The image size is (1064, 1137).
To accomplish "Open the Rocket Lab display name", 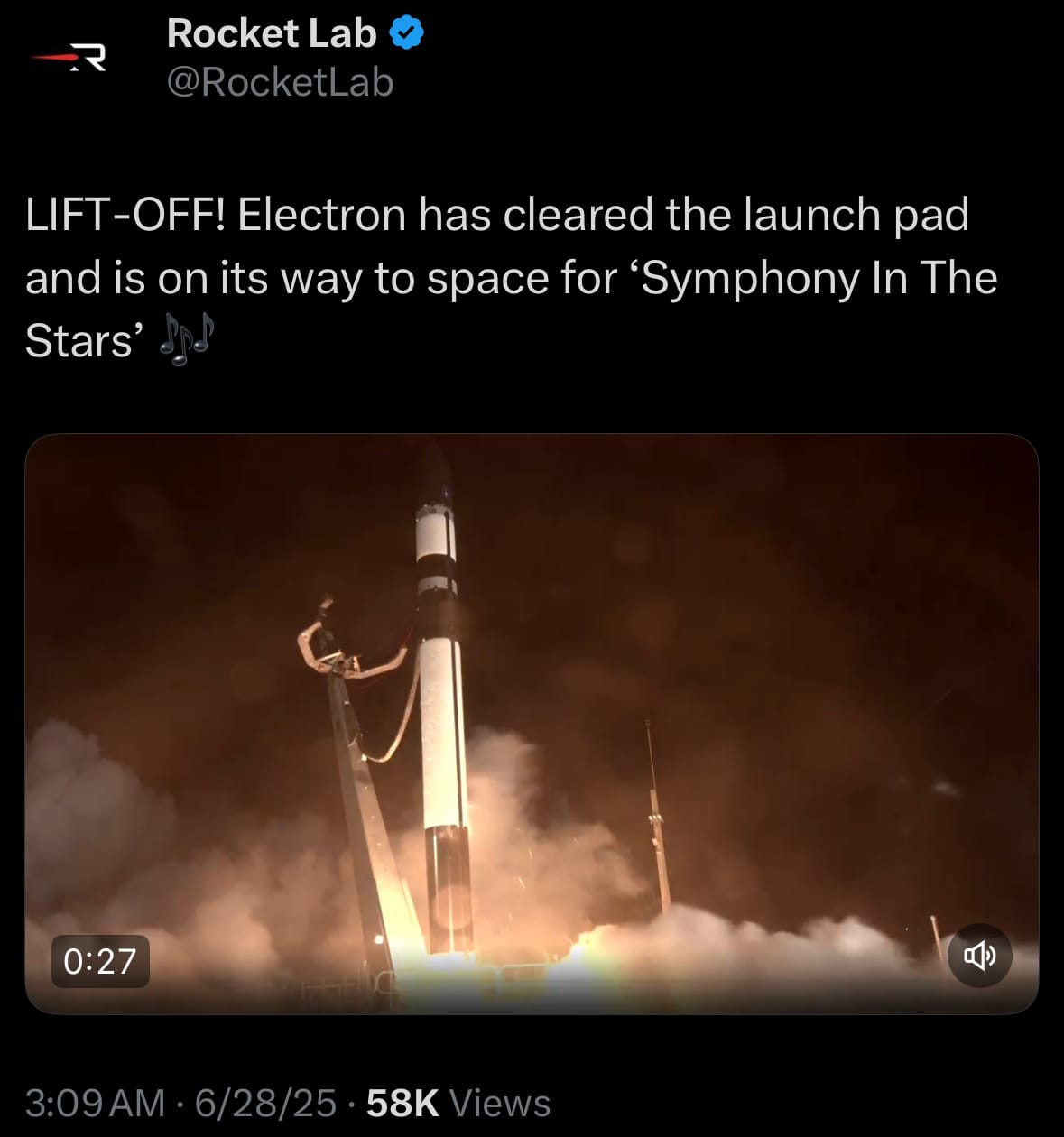I will 272,33.
